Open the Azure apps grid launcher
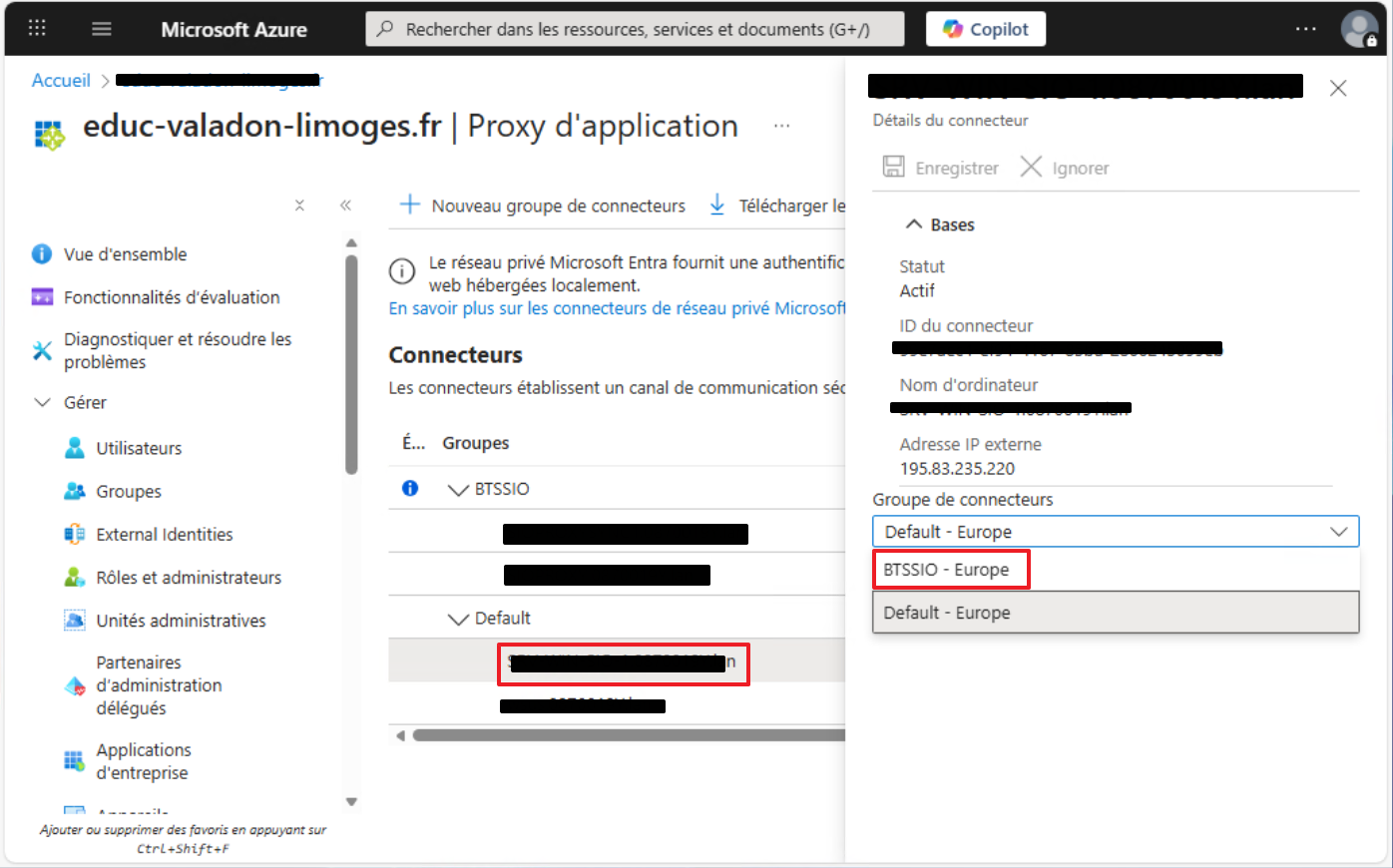Image resolution: width=1393 pixels, height=868 pixels. [37, 28]
